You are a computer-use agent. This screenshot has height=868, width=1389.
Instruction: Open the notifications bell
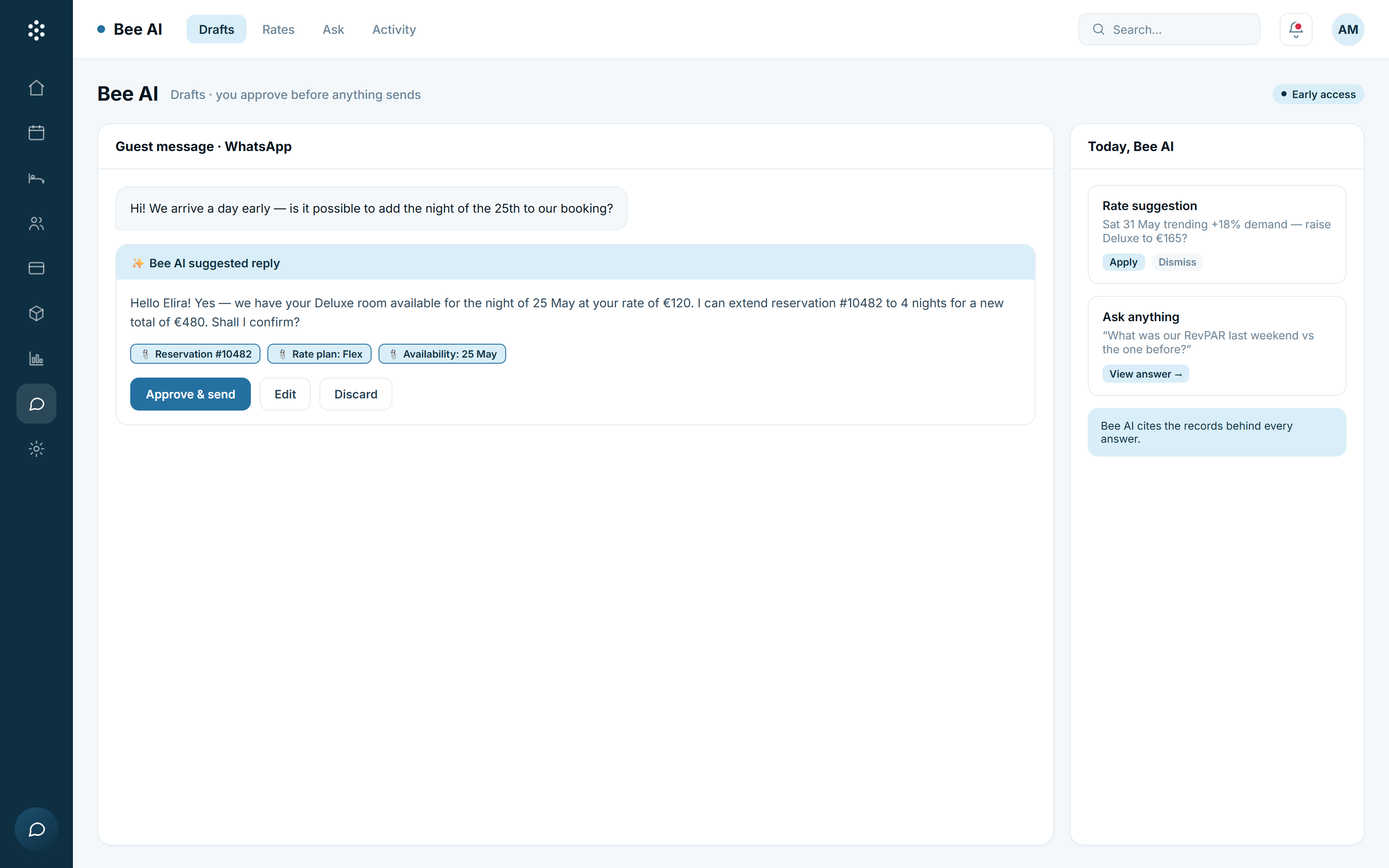tap(1295, 29)
